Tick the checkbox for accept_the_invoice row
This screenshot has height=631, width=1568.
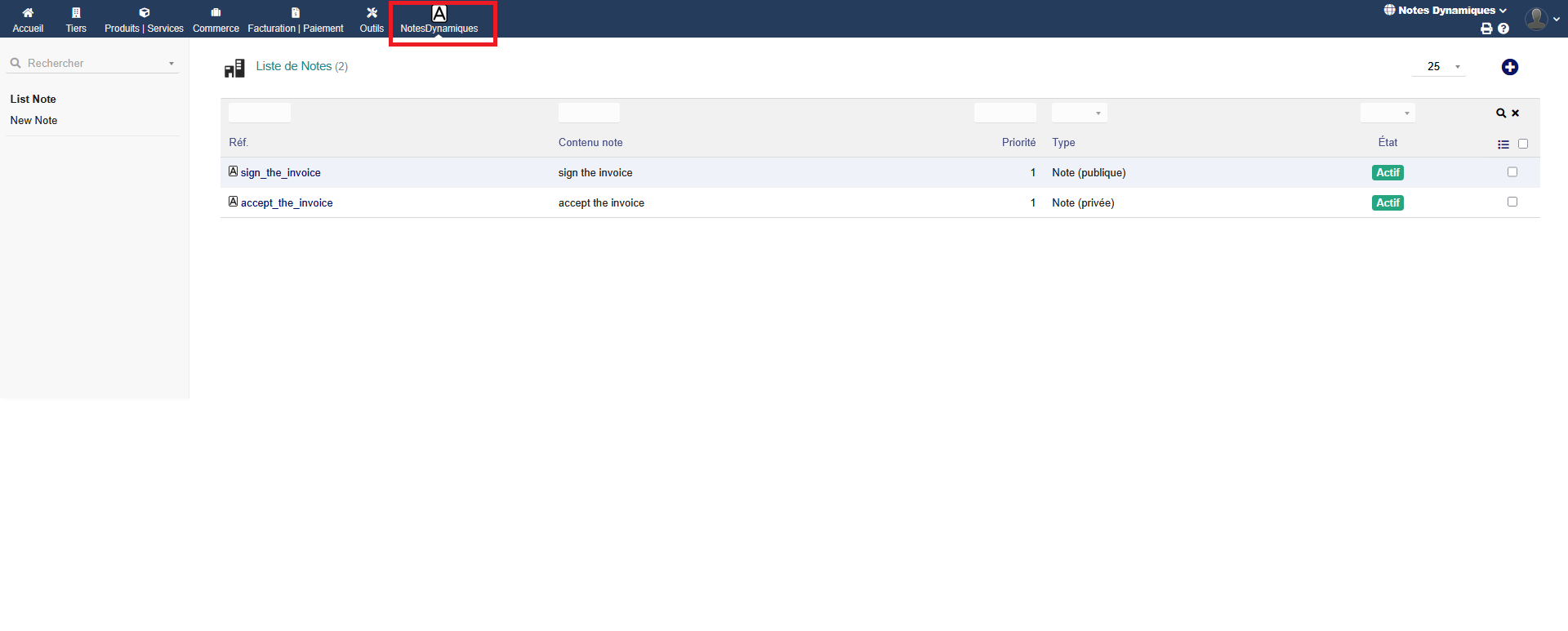tap(1512, 202)
